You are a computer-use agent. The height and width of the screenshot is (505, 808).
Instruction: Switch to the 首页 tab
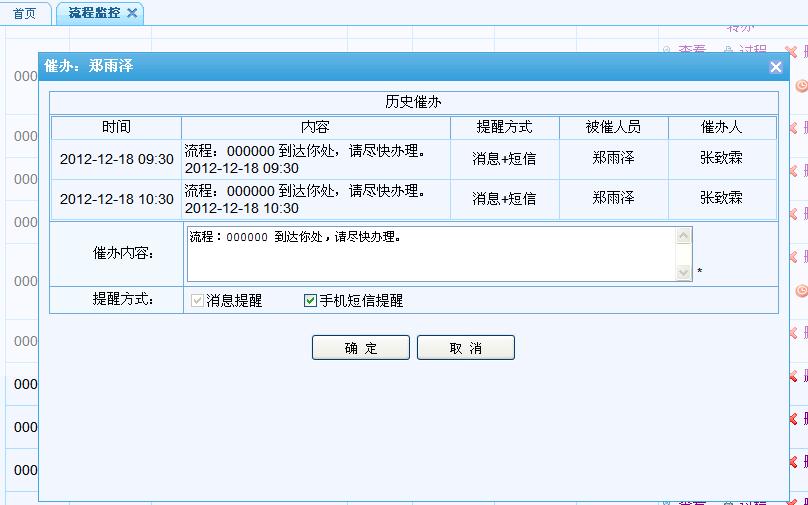[x=25, y=14]
